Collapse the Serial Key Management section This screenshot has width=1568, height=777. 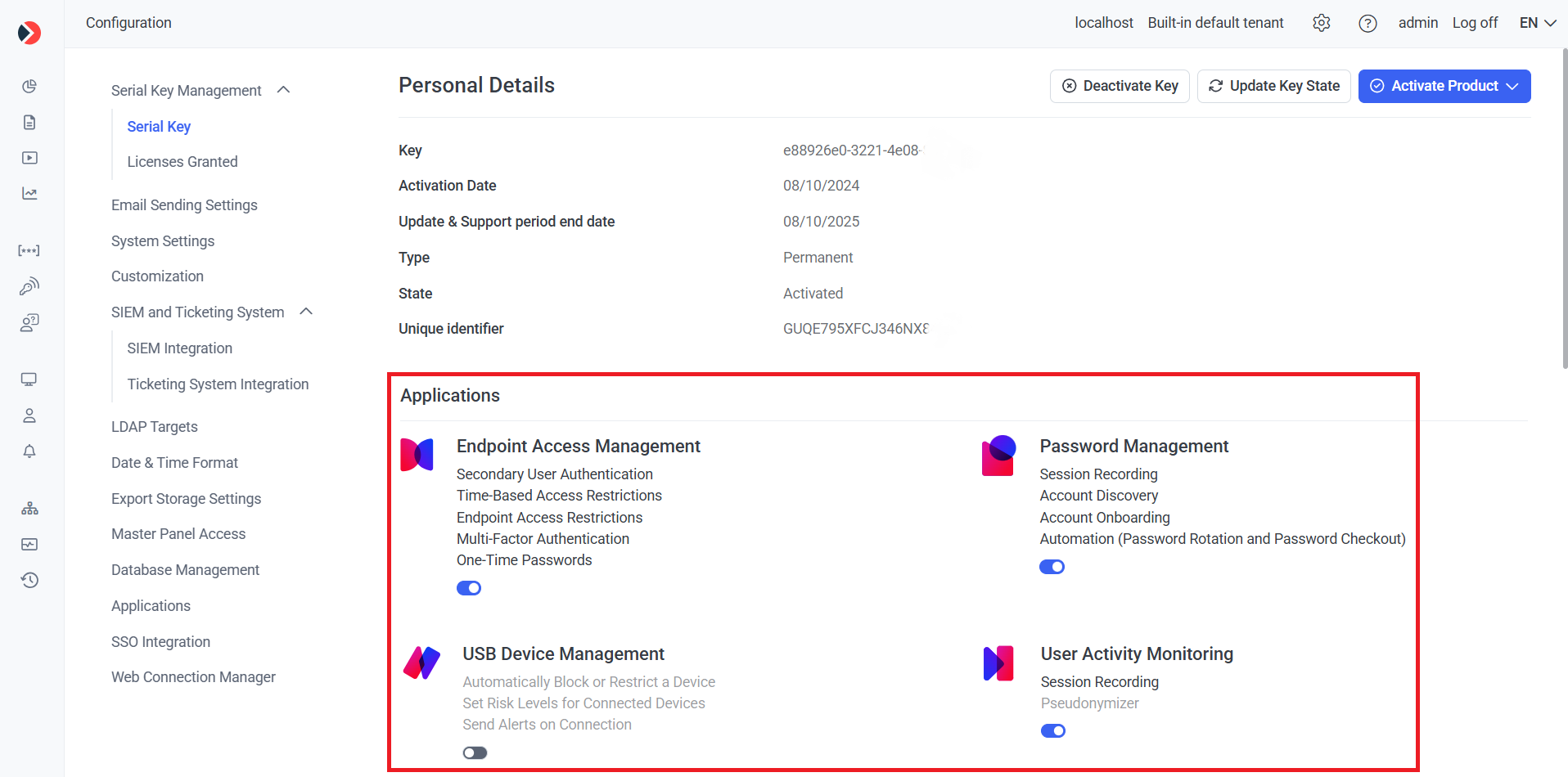[284, 90]
